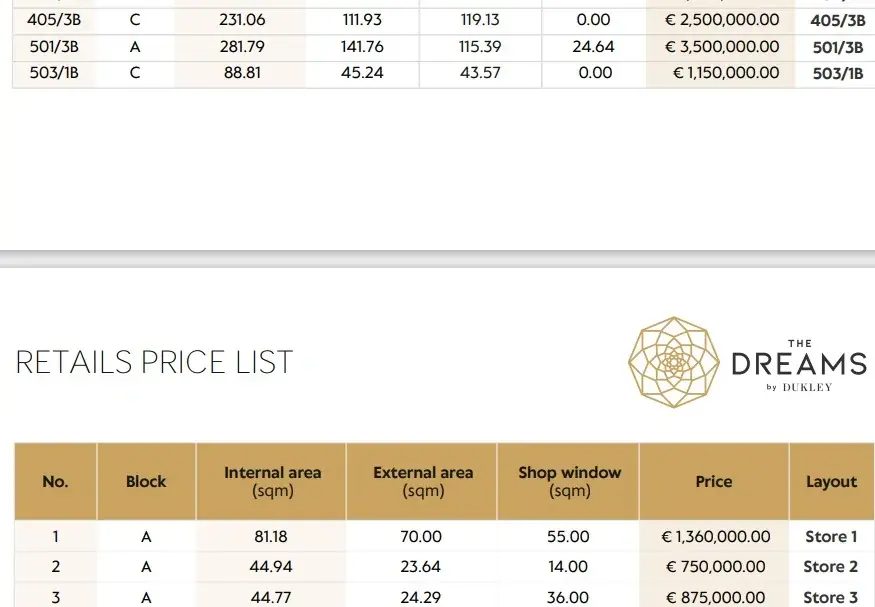This screenshot has width=875, height=607.
Task: Click the Shop window (sqm) header
Action: click(569, 481)
